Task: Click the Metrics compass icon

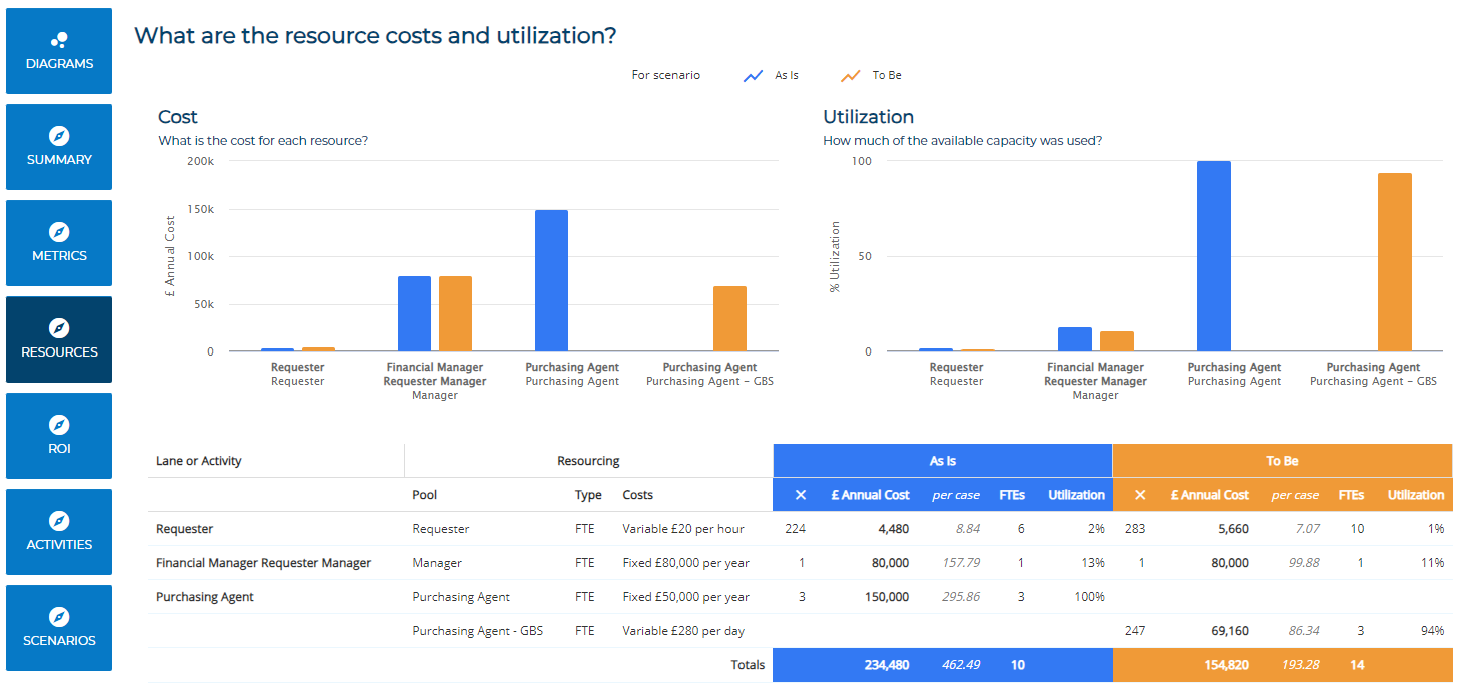Action: (x=59, y=232)
